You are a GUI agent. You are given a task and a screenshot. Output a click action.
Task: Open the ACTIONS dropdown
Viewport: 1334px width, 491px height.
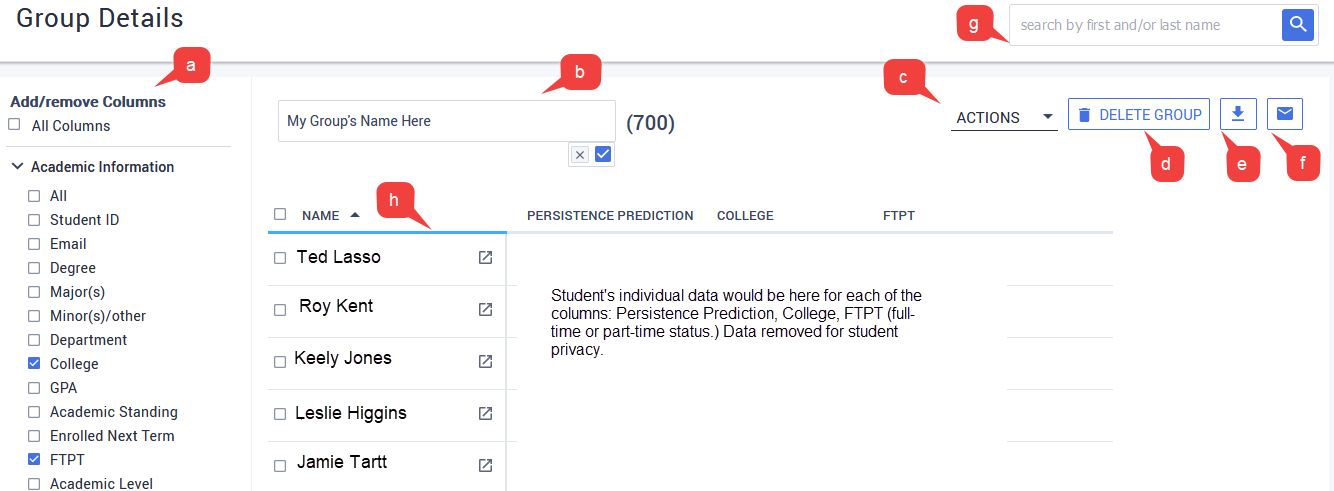click(1004, 117)
